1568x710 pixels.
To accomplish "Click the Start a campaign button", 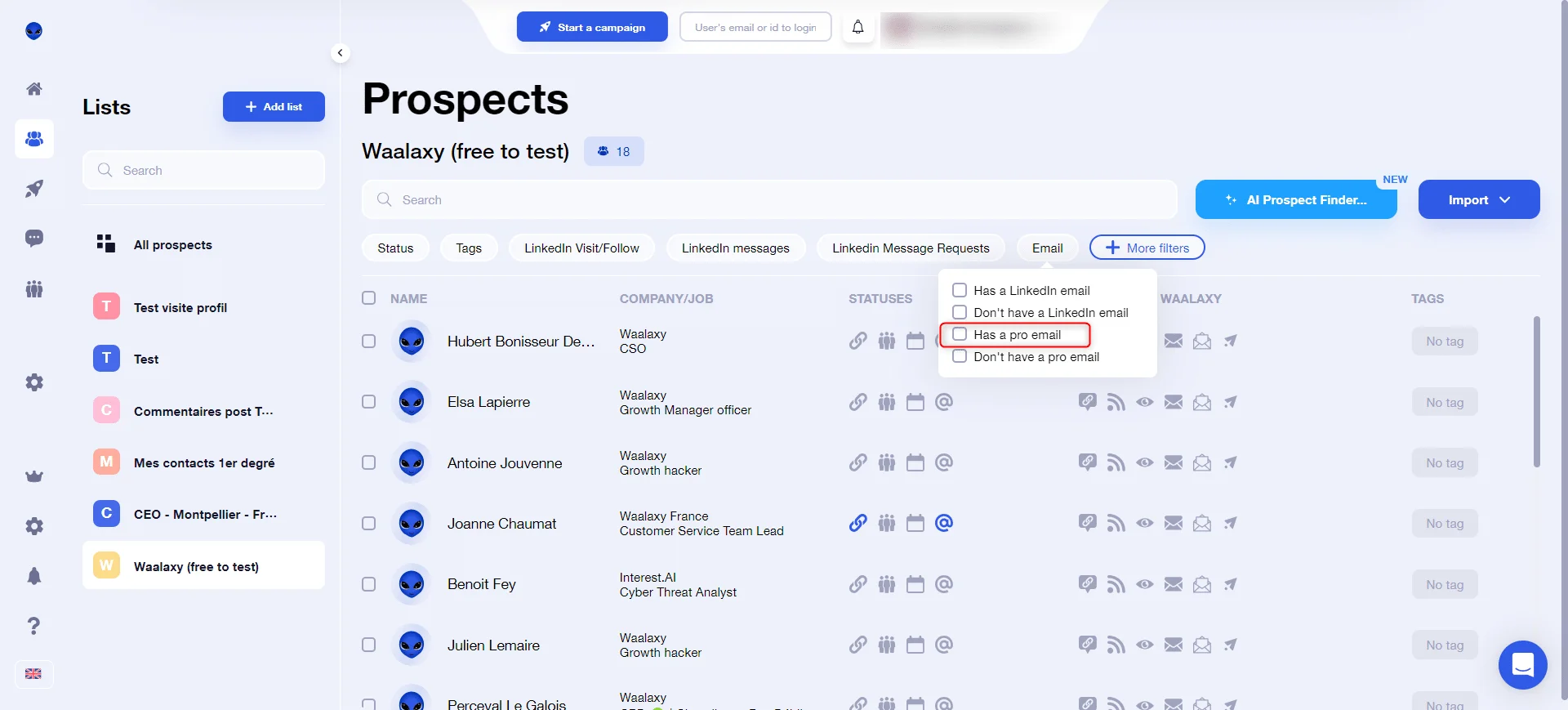I will pos(592,27).
